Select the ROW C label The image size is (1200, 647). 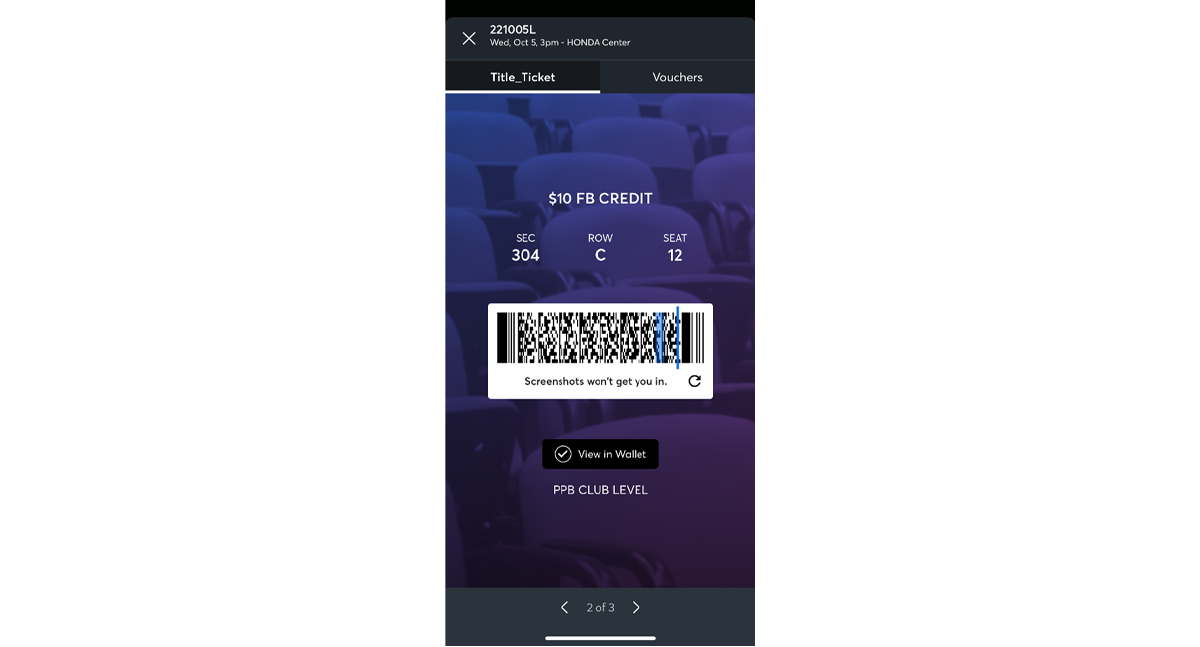coord(600,247)
